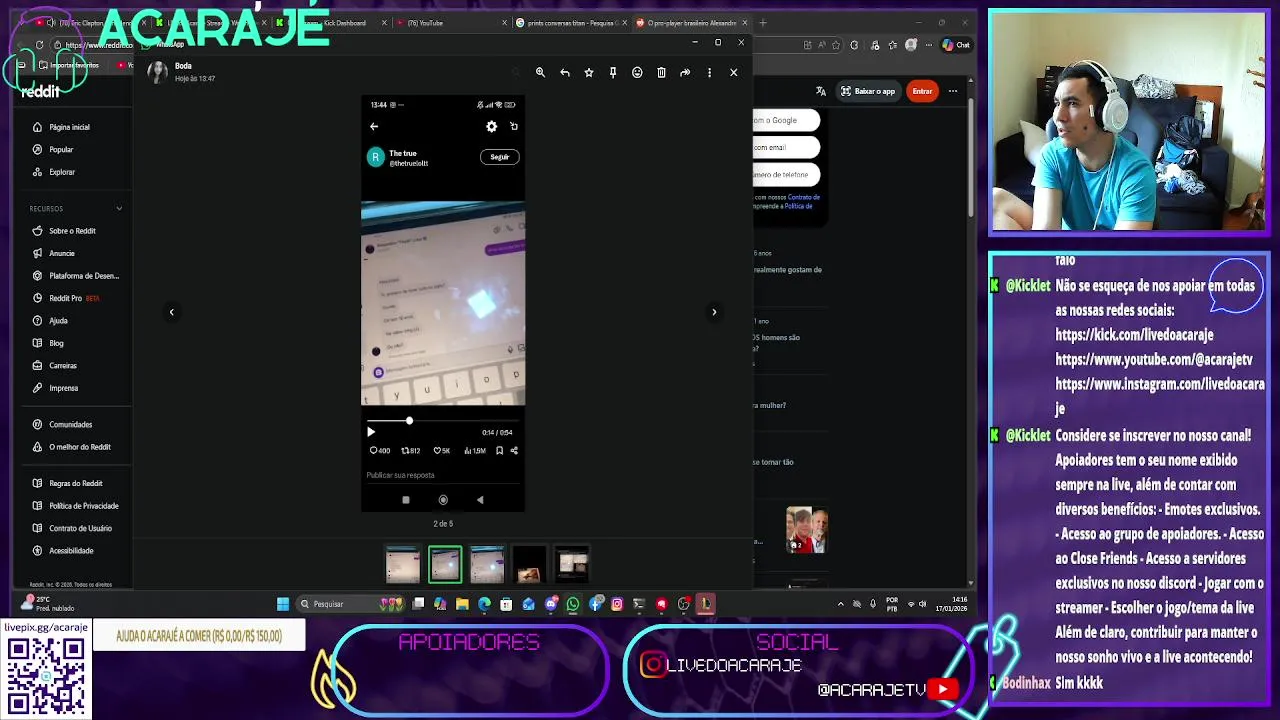Pin the message in WhatsApp viewer
This screenshot has height=720, width=1280.
click(613, 72)
